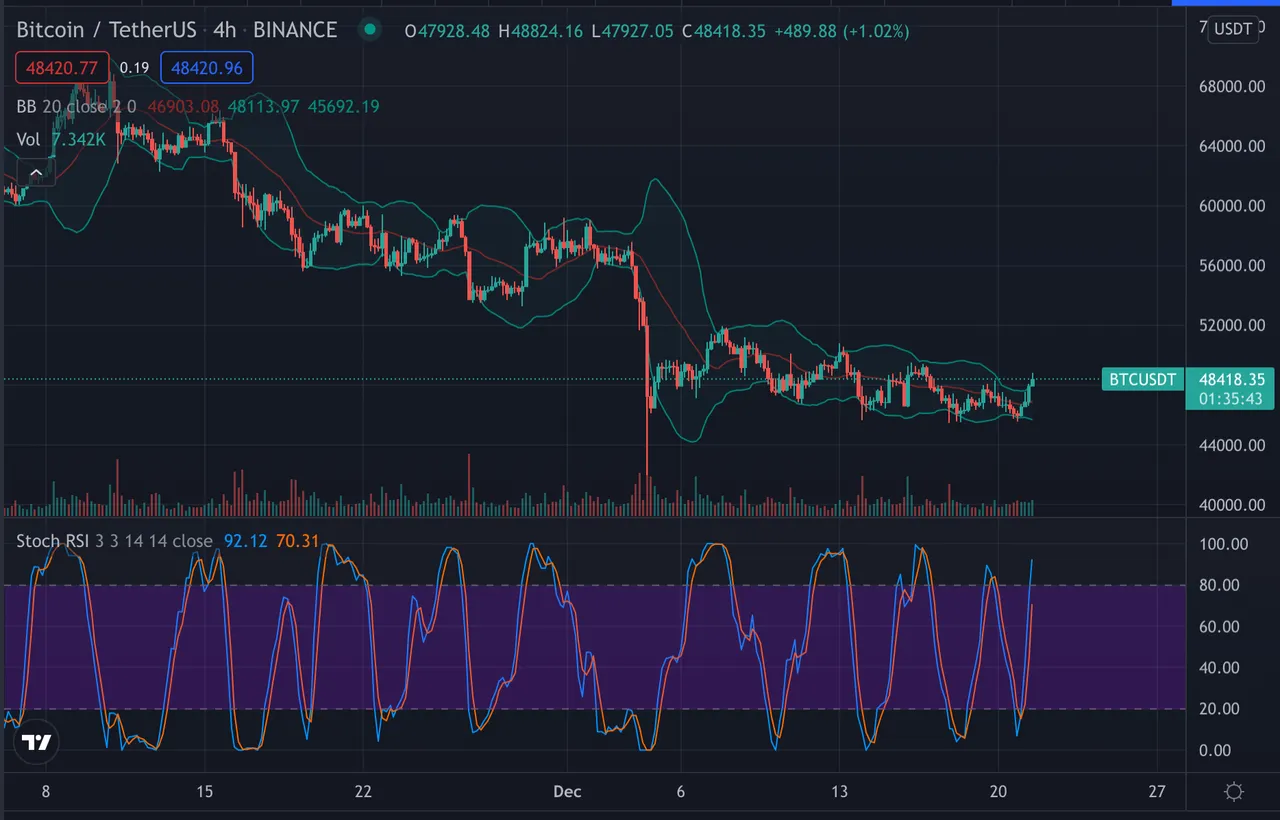This screenshot has height=820, width=1280.
Task: Click the TradingView logo watermark icon
Action: [37, 742]
